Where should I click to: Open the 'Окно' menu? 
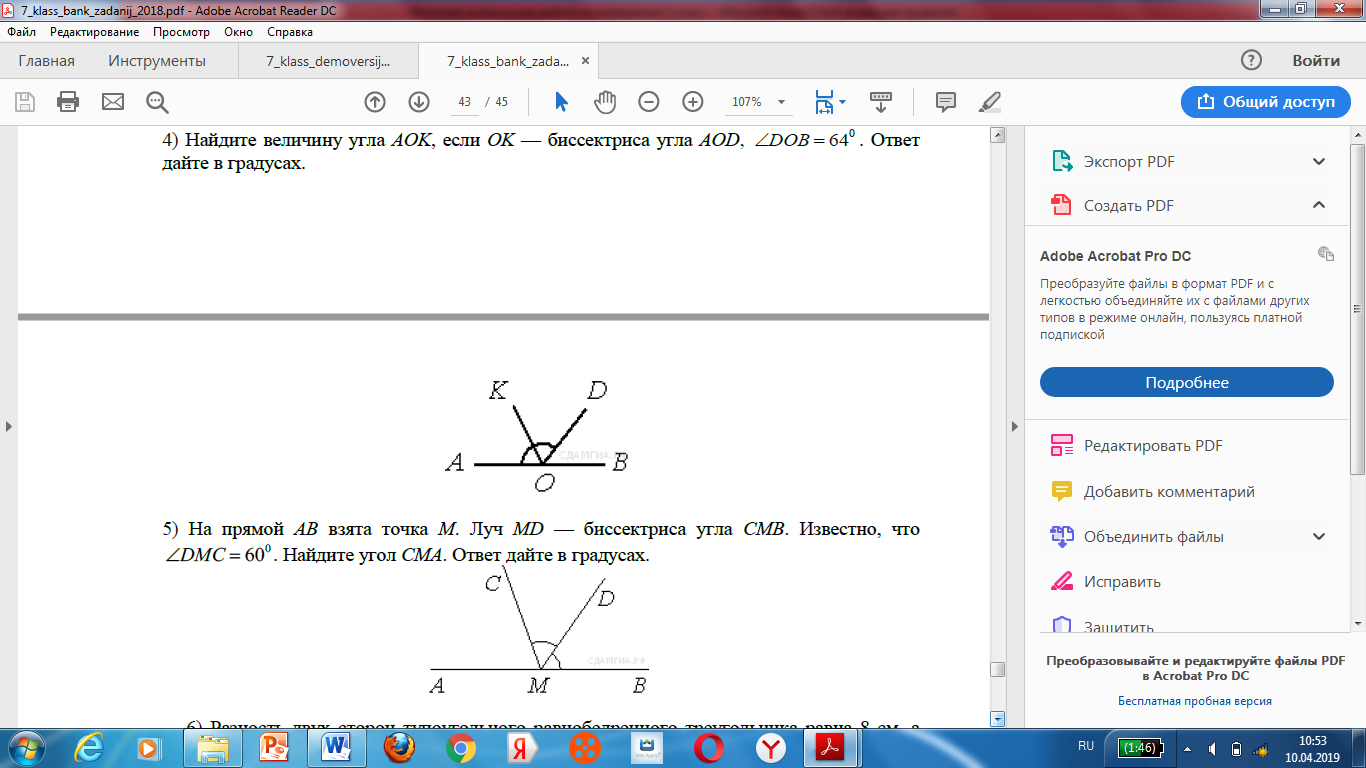pos(238,32)
